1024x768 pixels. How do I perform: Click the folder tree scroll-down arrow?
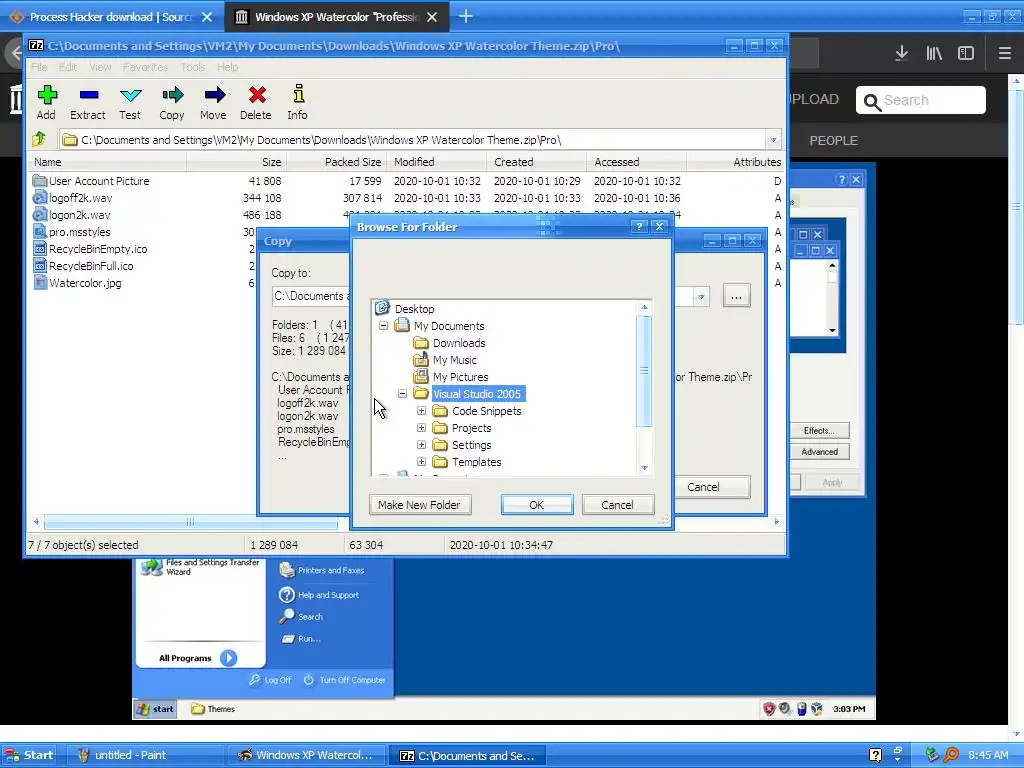[x=644, y=468]
